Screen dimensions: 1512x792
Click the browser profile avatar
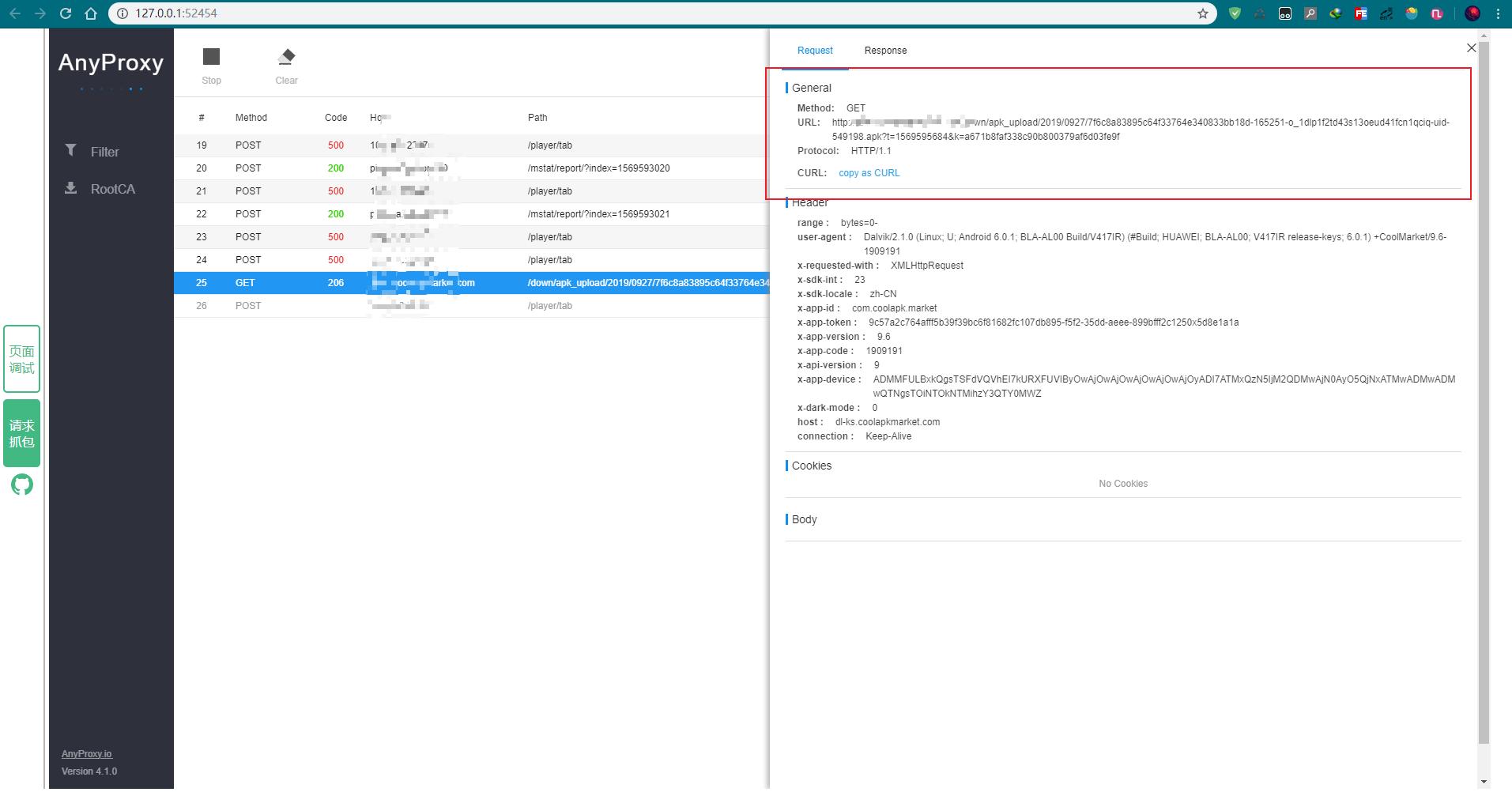(x=1472, y=13)
